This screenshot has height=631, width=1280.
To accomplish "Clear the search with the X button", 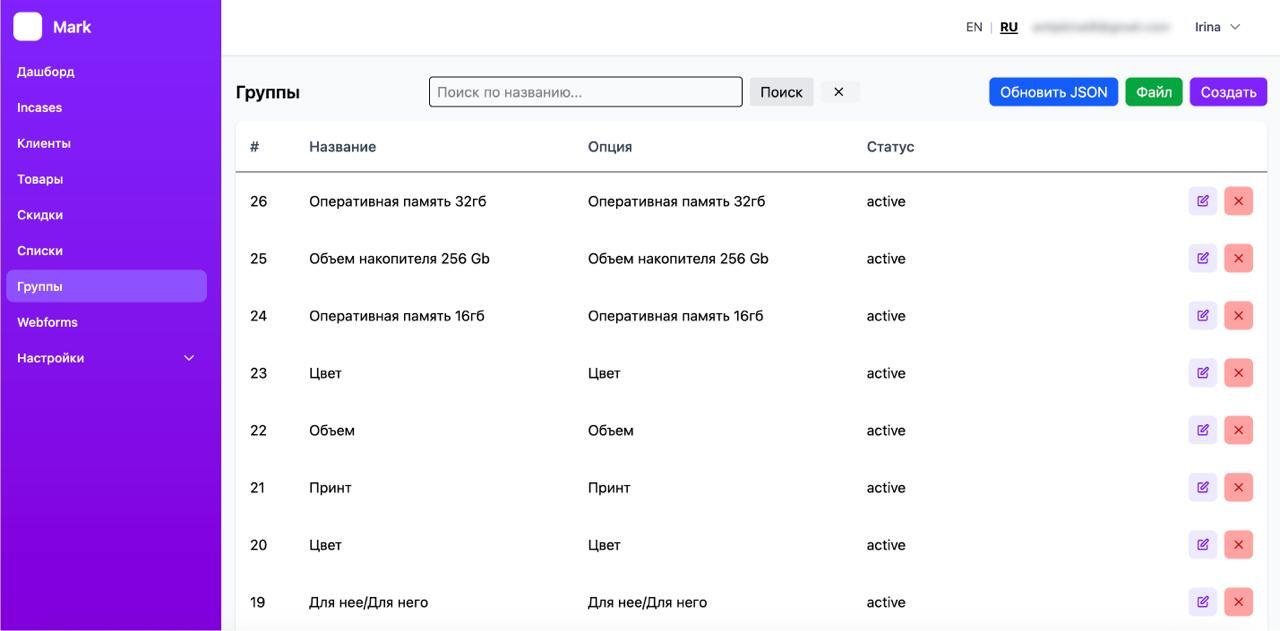I will pyautogui.click(x=839, y=92).
